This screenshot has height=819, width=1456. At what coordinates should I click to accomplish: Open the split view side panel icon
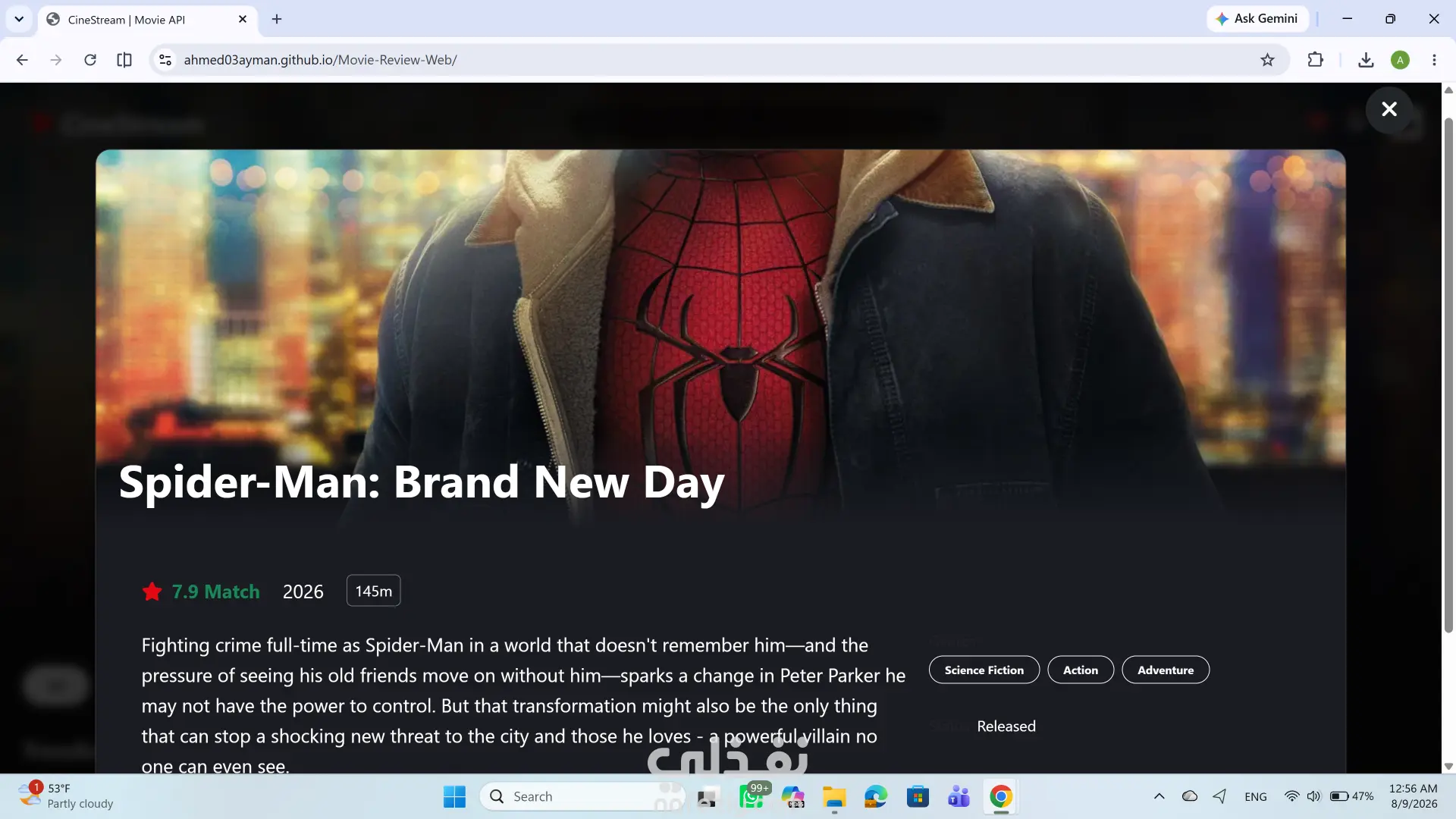coord(124,60)
